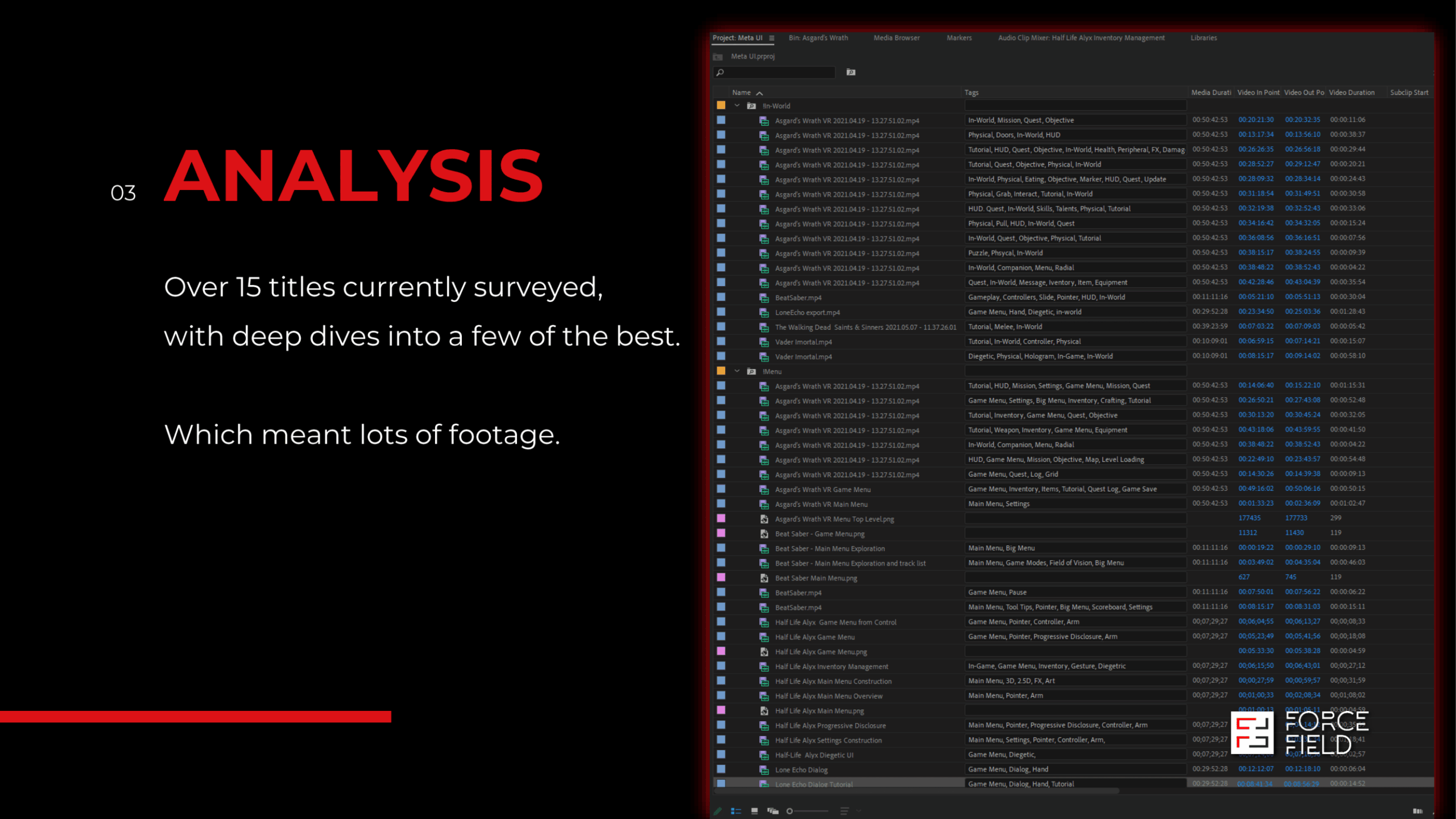Image resolution: width=1456 pixels, height=819 pixels.
Task: Click the project search input field
Action: tap(774, 72)
